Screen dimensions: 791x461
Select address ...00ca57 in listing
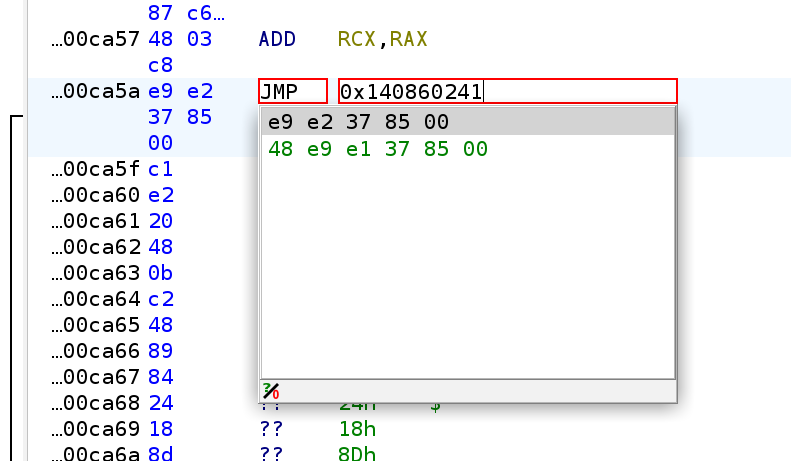pyautogui.click(x=98, y=40)
